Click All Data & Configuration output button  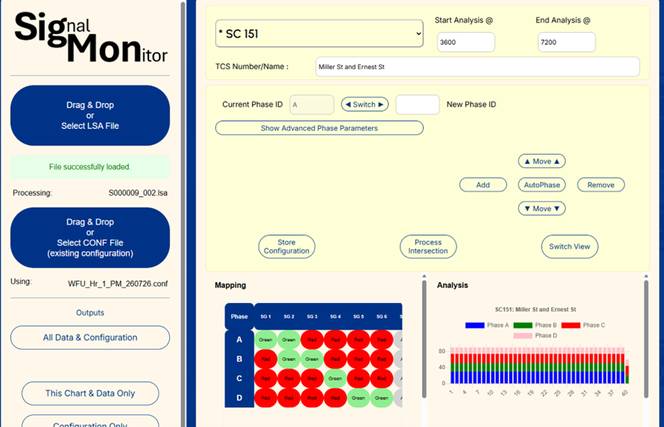(x=90, y=338)
